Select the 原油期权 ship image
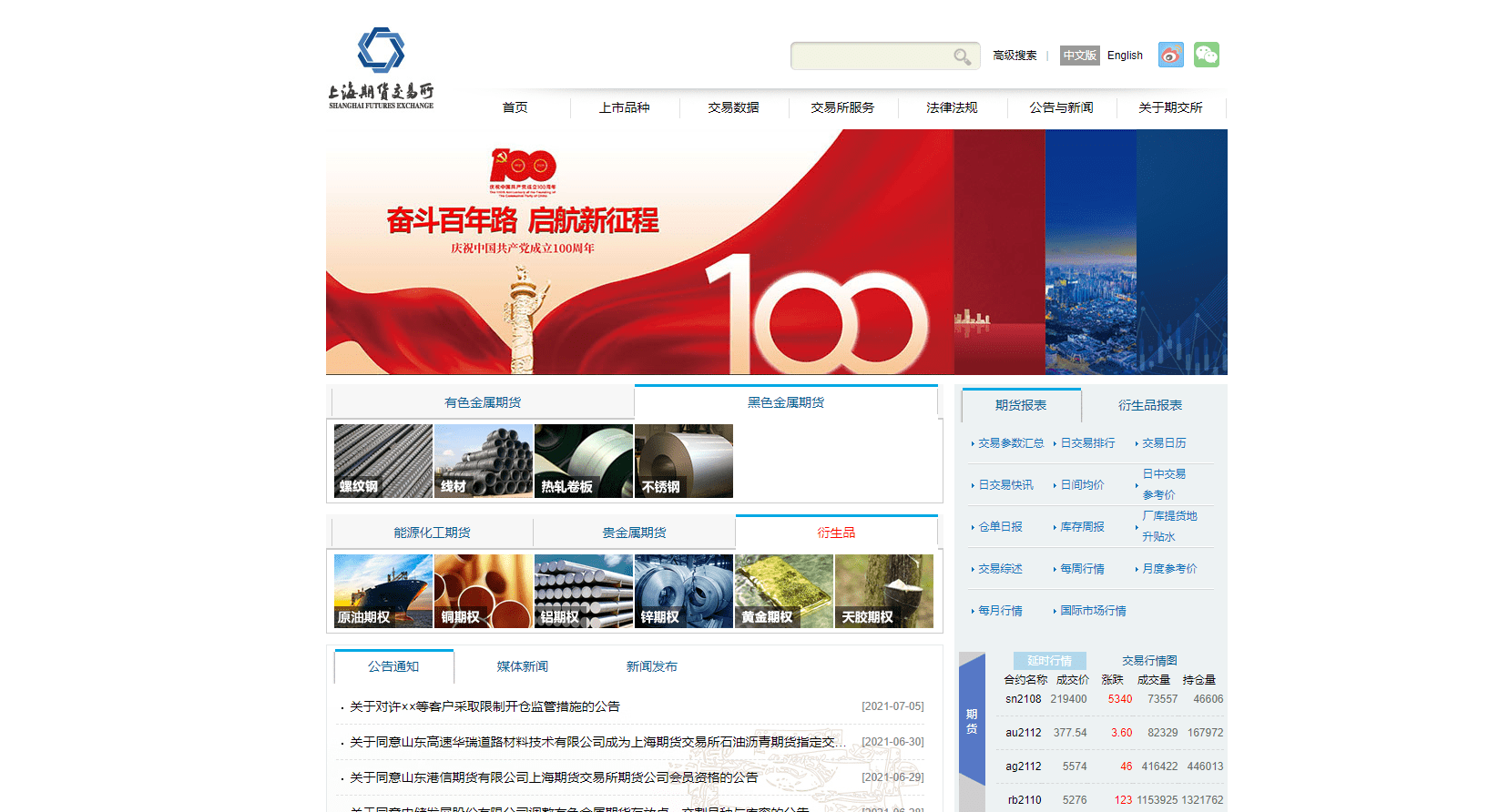This screenshot has height=812, width=1499. pyautogui.click(x=383, y=591)
